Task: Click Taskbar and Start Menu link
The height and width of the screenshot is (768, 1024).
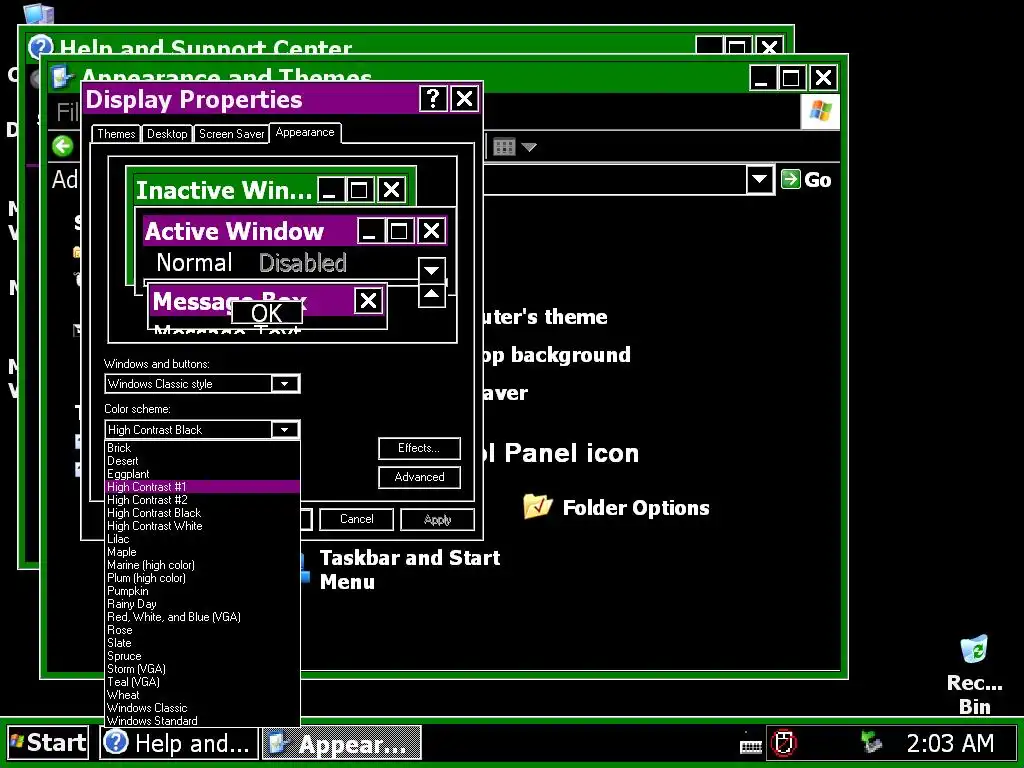Action: point(409,569)
